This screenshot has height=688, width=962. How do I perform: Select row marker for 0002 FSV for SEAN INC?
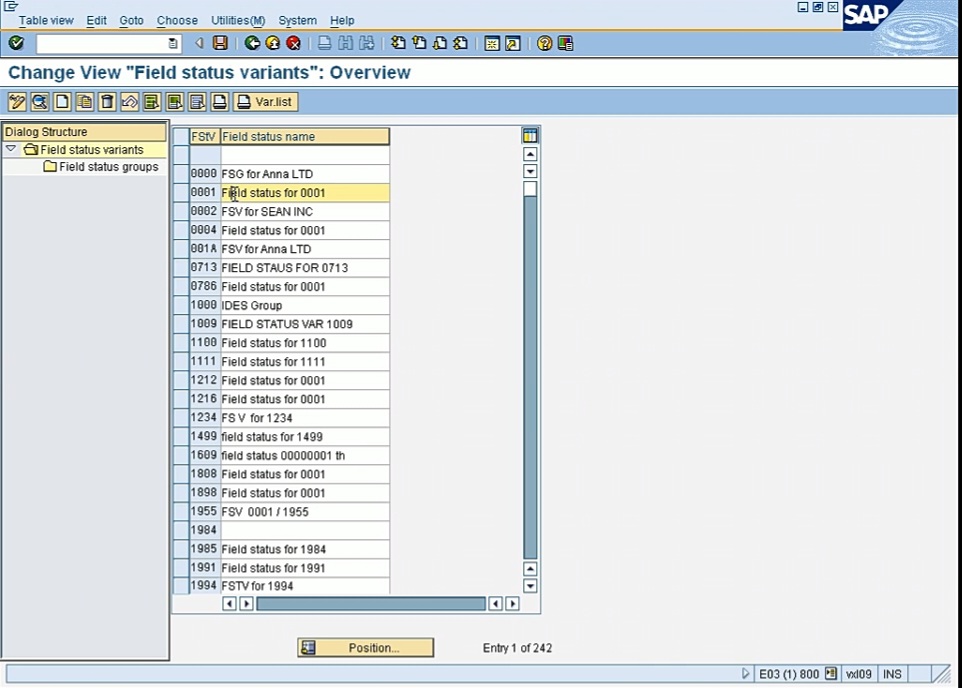[181, 211]
